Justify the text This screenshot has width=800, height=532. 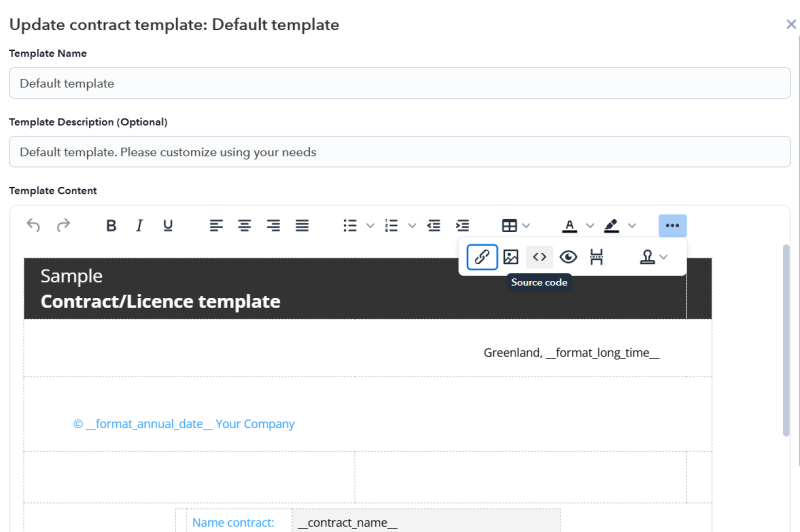[302, 225]
